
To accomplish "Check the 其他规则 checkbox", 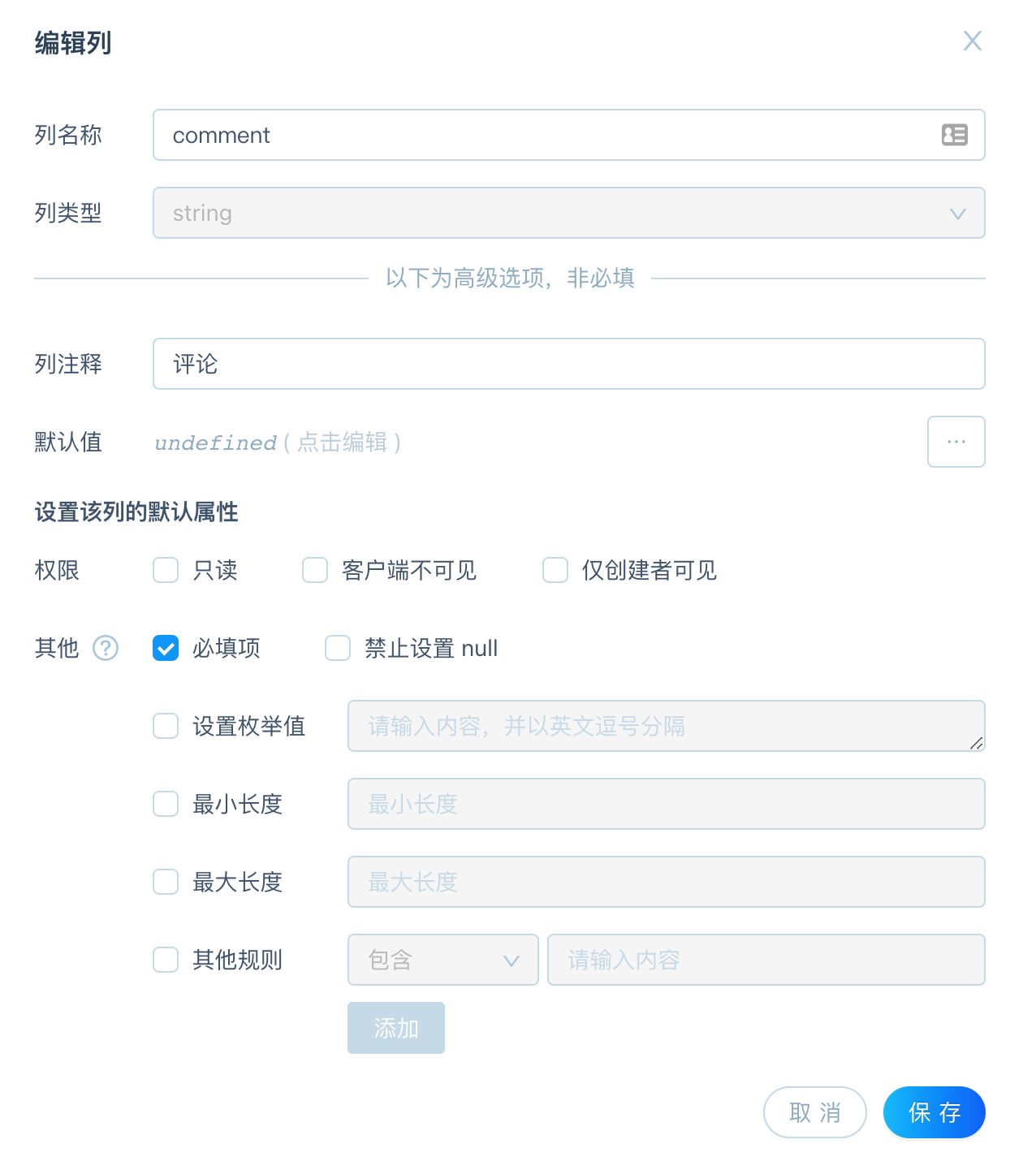I will [x=166, y=960].
